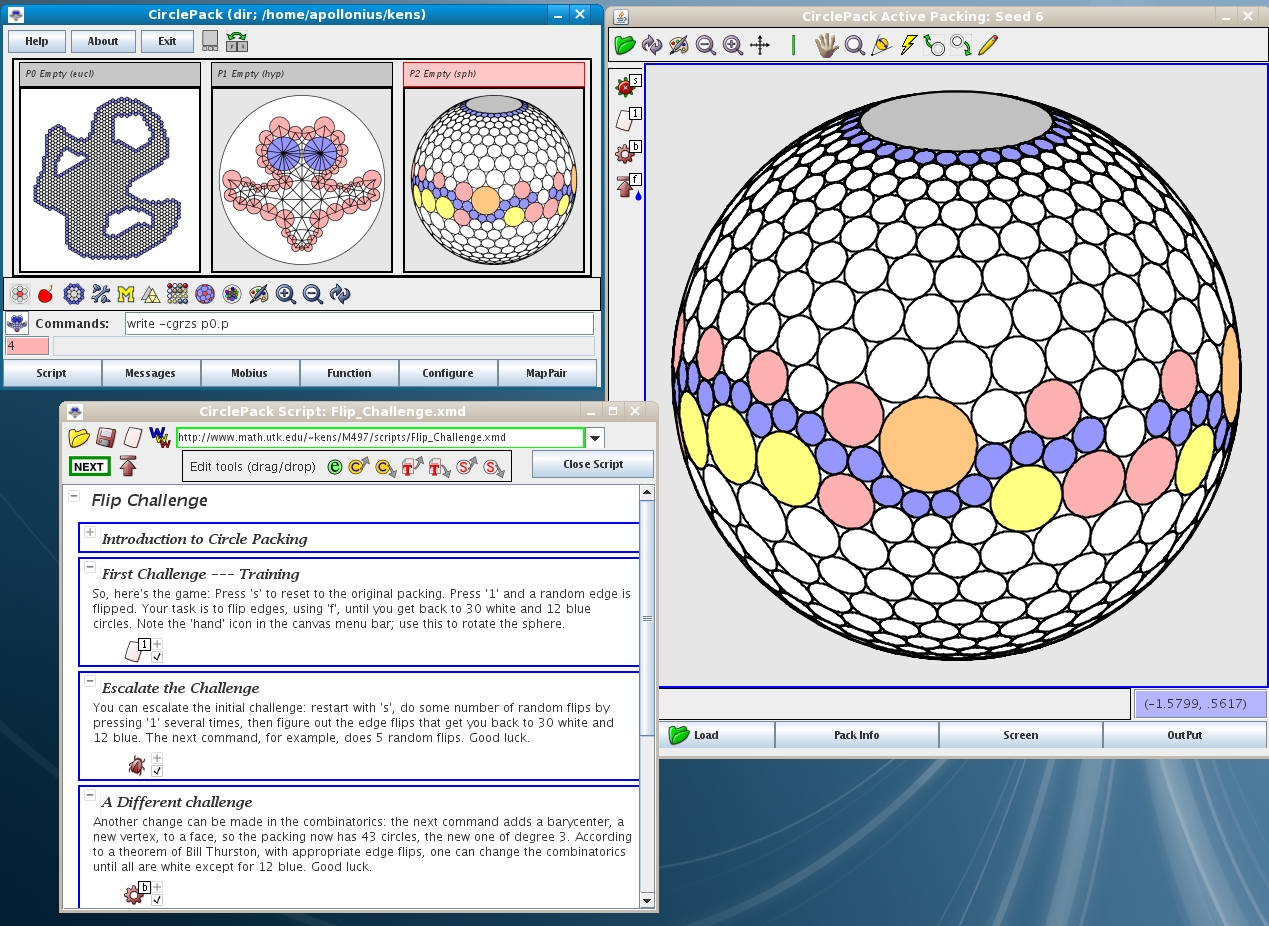Click the Close Script button

[592, 464]
